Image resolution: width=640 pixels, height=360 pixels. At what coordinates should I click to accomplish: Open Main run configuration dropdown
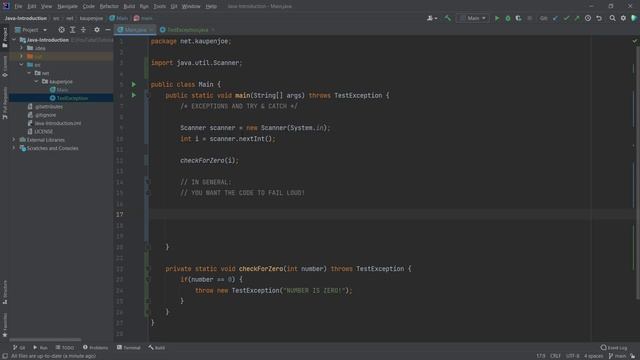pyautogui.click(x=473, y=18)
